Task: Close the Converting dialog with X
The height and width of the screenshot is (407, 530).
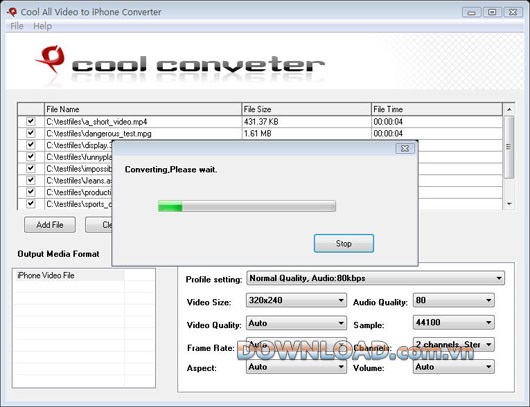Action: 405,148
